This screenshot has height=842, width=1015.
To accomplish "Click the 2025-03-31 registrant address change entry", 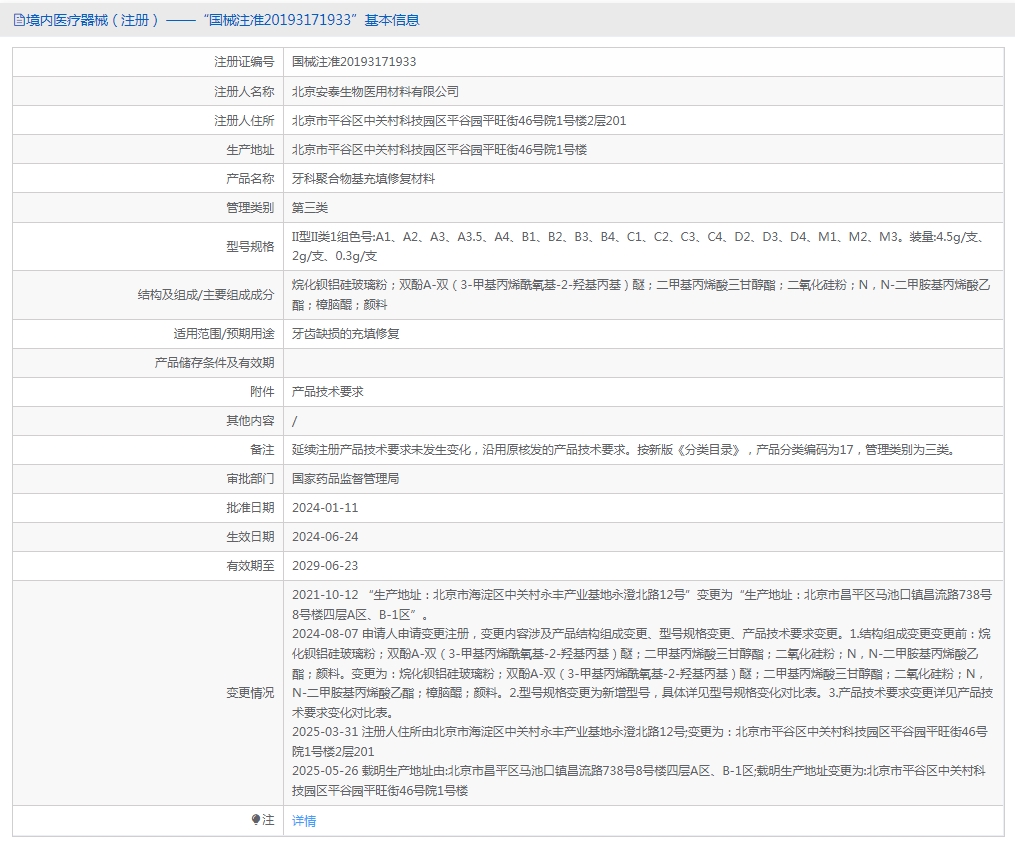I will click(x=640, y=742).
